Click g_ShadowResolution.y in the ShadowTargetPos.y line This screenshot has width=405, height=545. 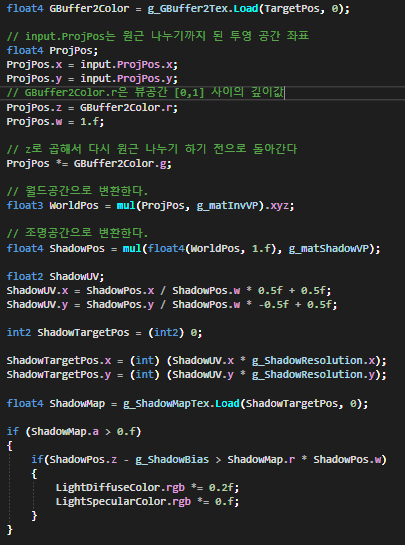point(314,375)
